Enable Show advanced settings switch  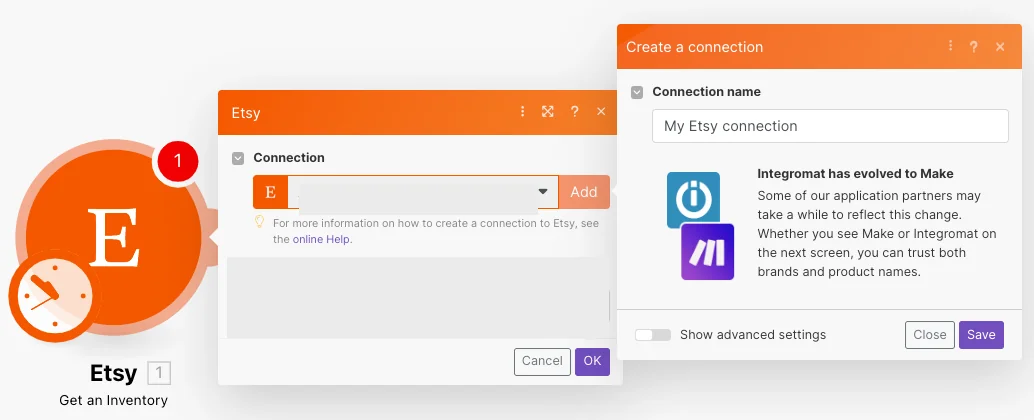point(653,335)
